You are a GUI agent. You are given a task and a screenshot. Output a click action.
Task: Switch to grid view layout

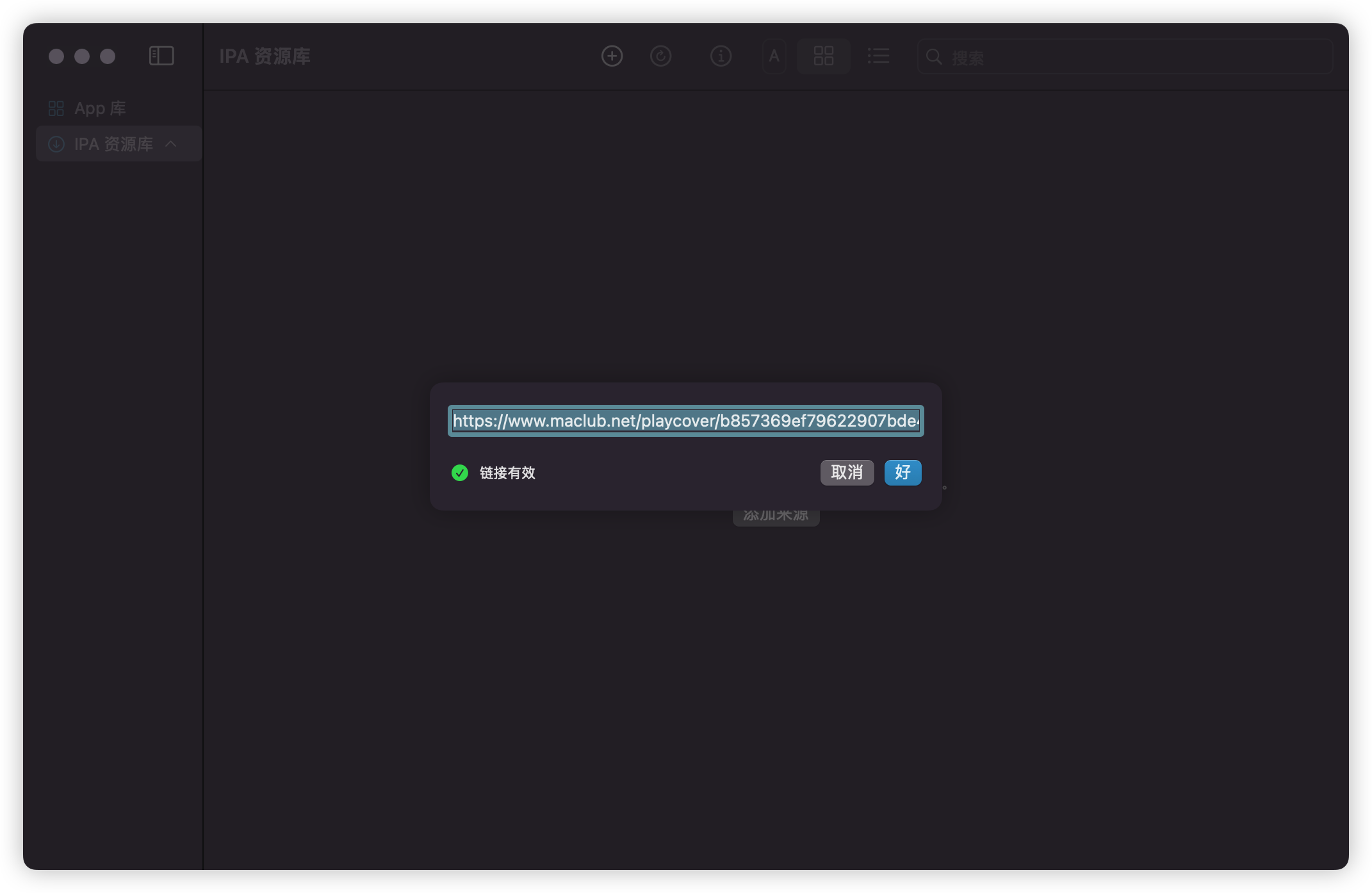coord(823,56)
